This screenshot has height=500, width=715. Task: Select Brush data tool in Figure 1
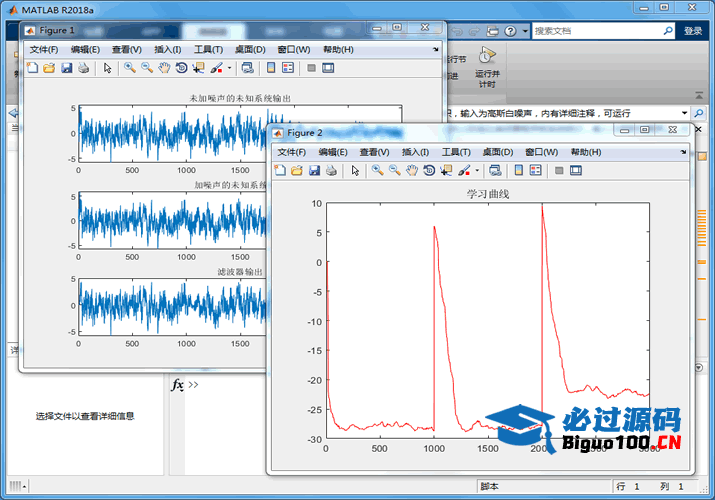pos(217,68)
